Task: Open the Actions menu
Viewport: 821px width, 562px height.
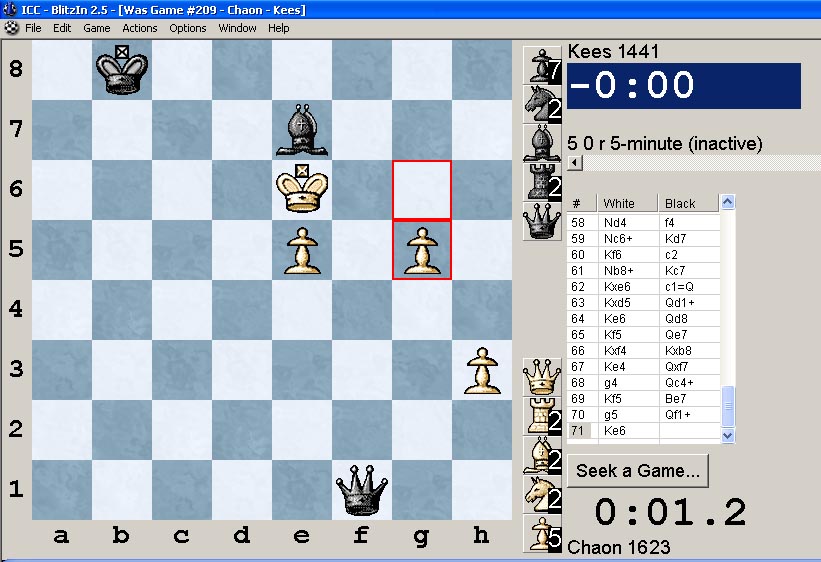Action: (140, 28)
